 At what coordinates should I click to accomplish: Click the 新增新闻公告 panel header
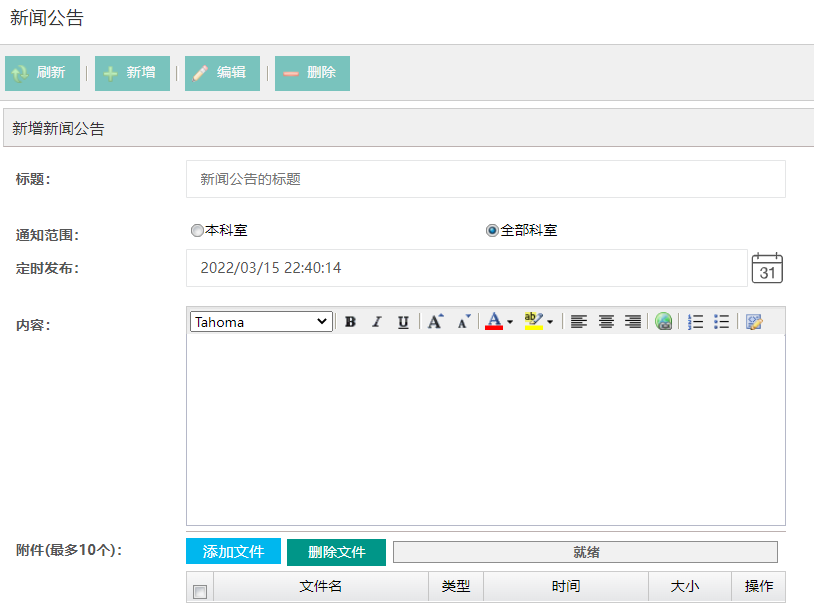pyautogui.click(x=409, y=128)
